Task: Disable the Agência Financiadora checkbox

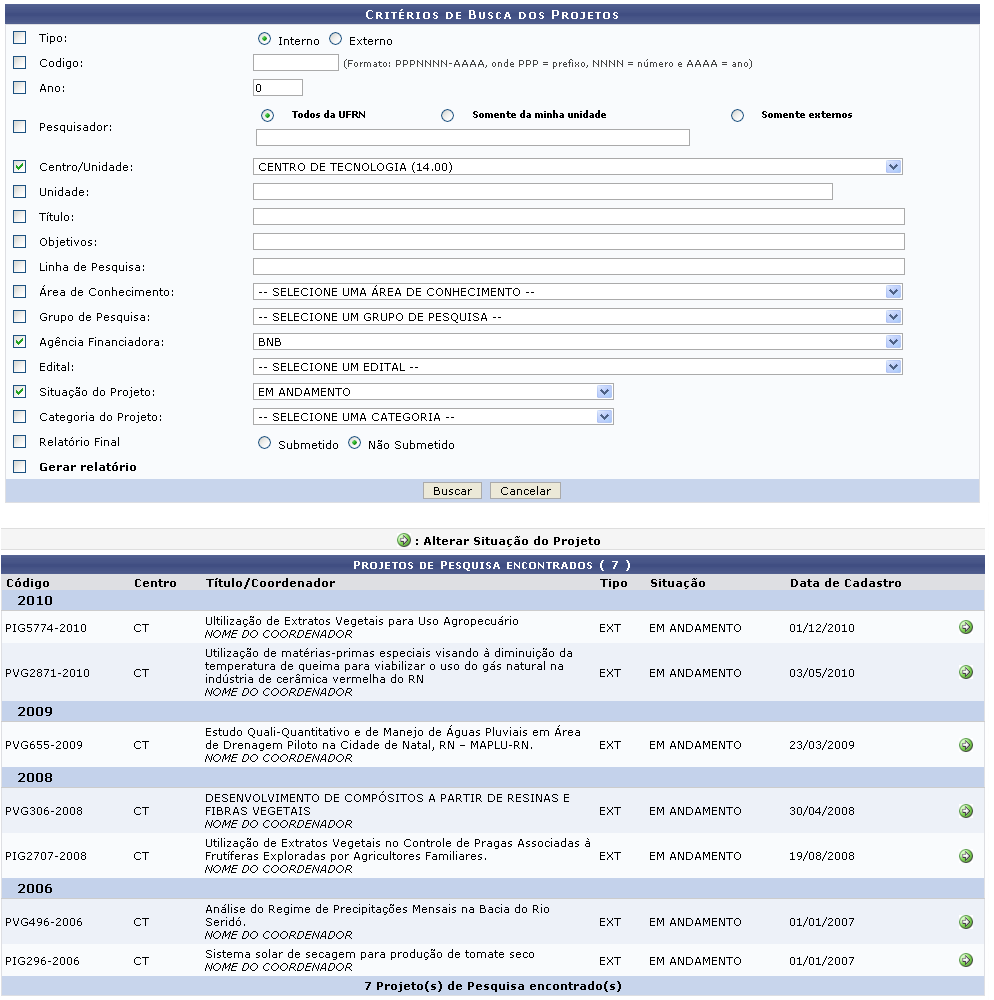Action: [x=20, y=342]
